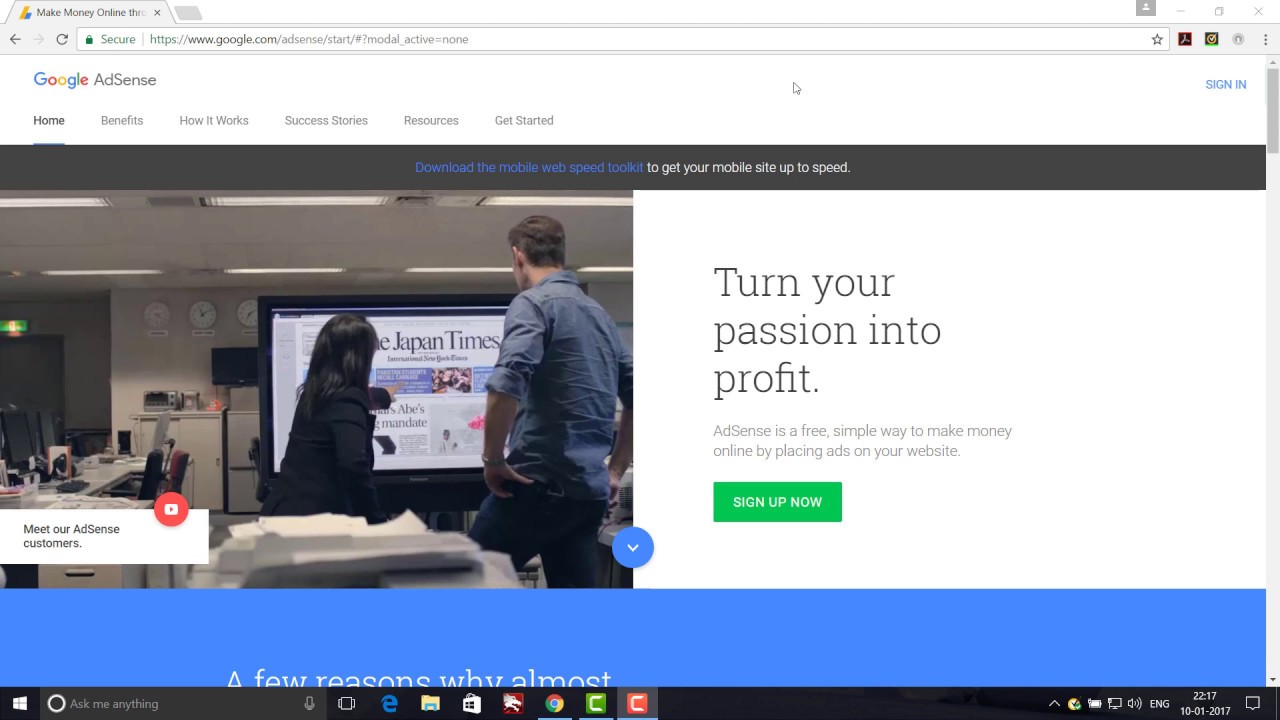Image resolution: width=1280 pixels, height=720 pixels.
Task: Click the Japan Times video thumbnail
Action: [316, 389]
